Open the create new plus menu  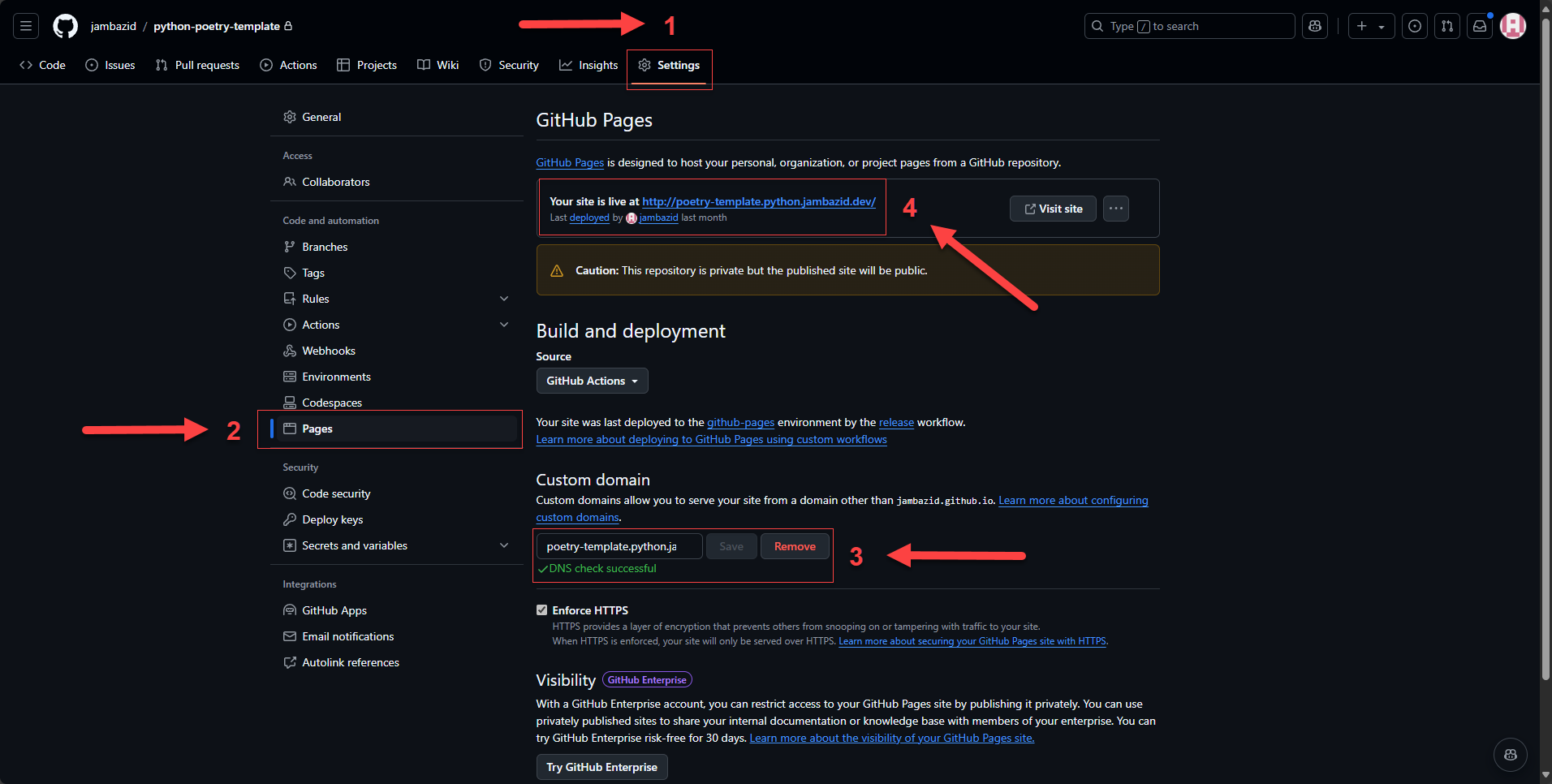click(1371, 26)
